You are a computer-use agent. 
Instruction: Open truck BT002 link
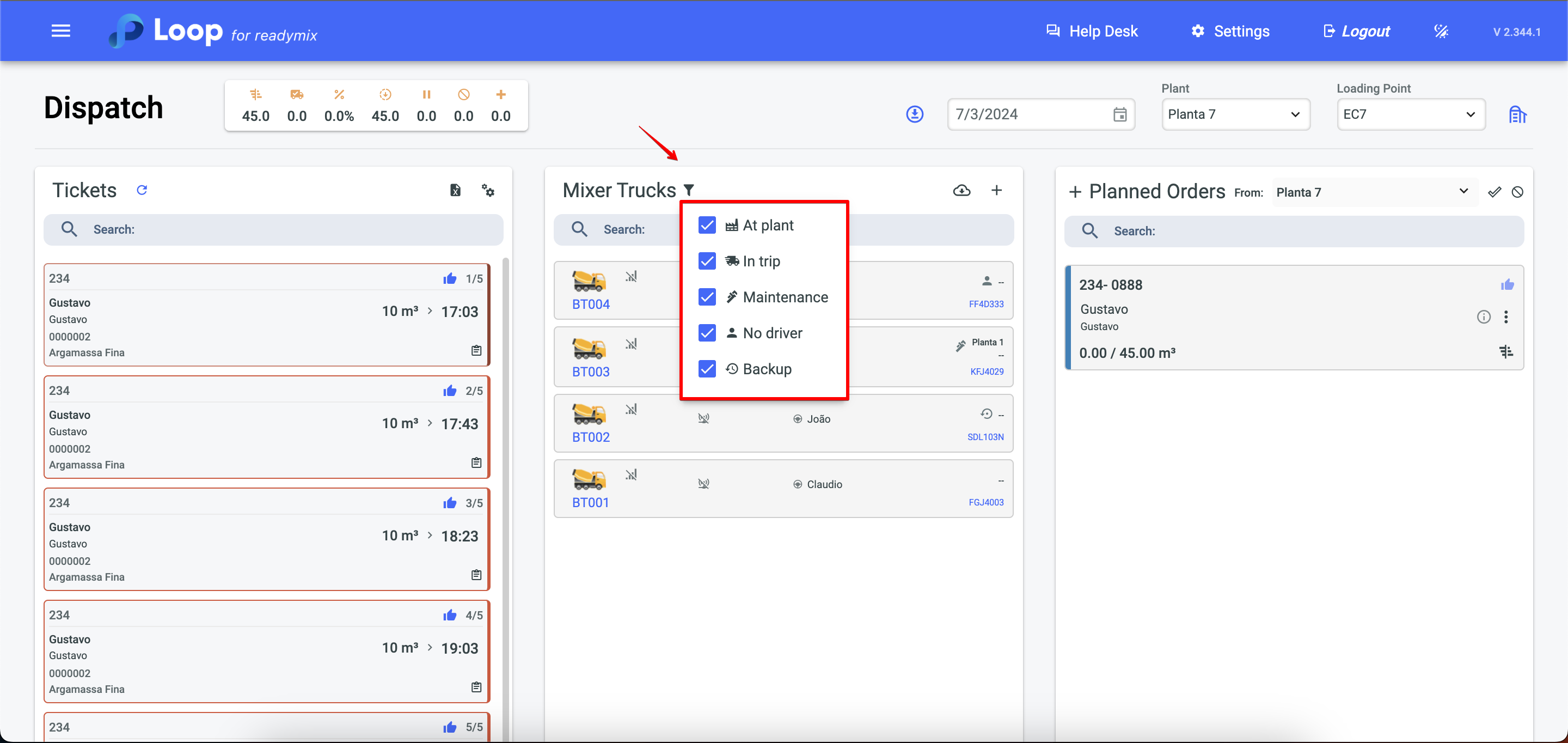pyautogui.click(x=590, y=437)
